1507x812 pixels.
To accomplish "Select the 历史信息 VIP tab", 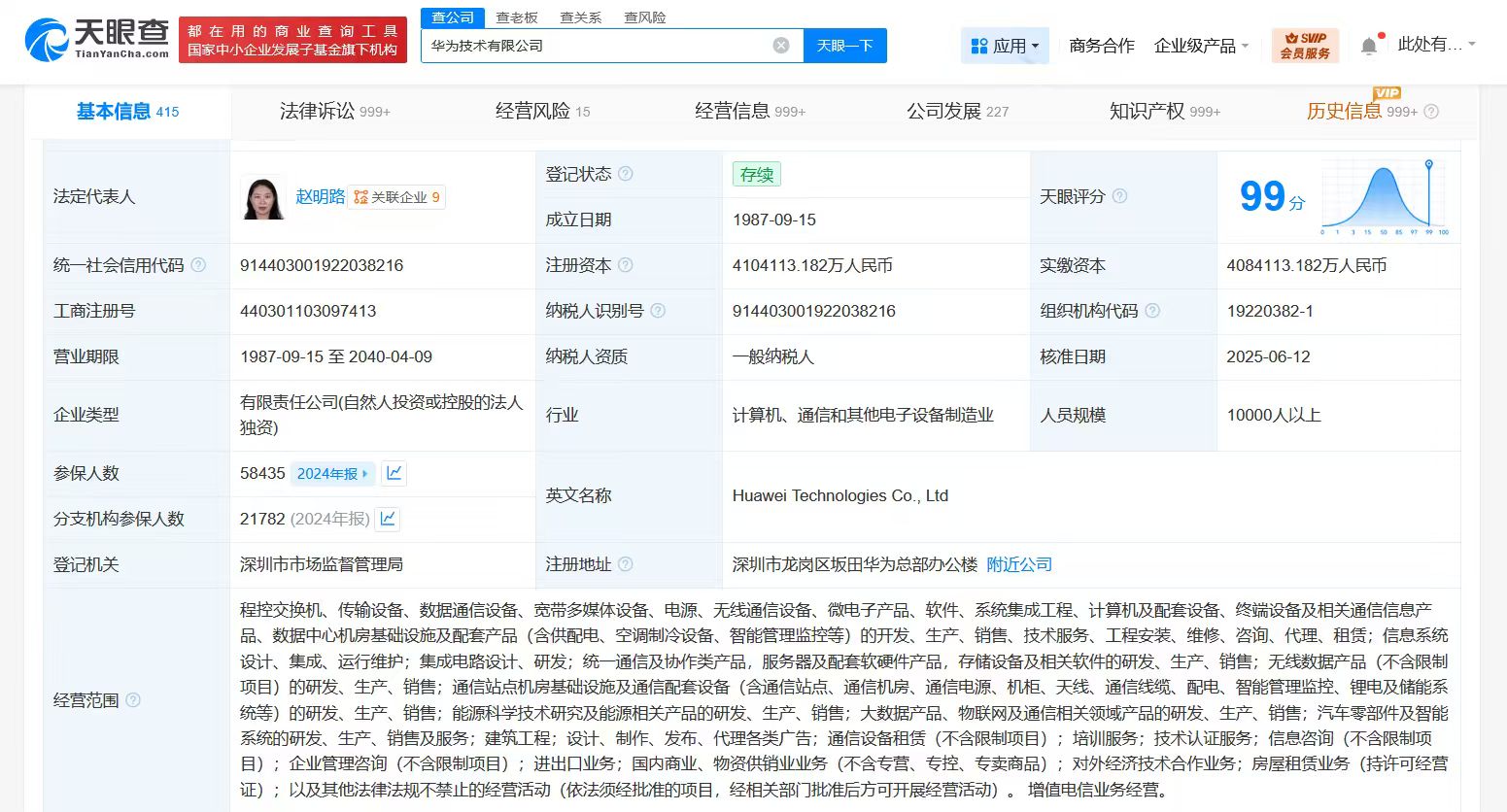I will [1361, 112].
